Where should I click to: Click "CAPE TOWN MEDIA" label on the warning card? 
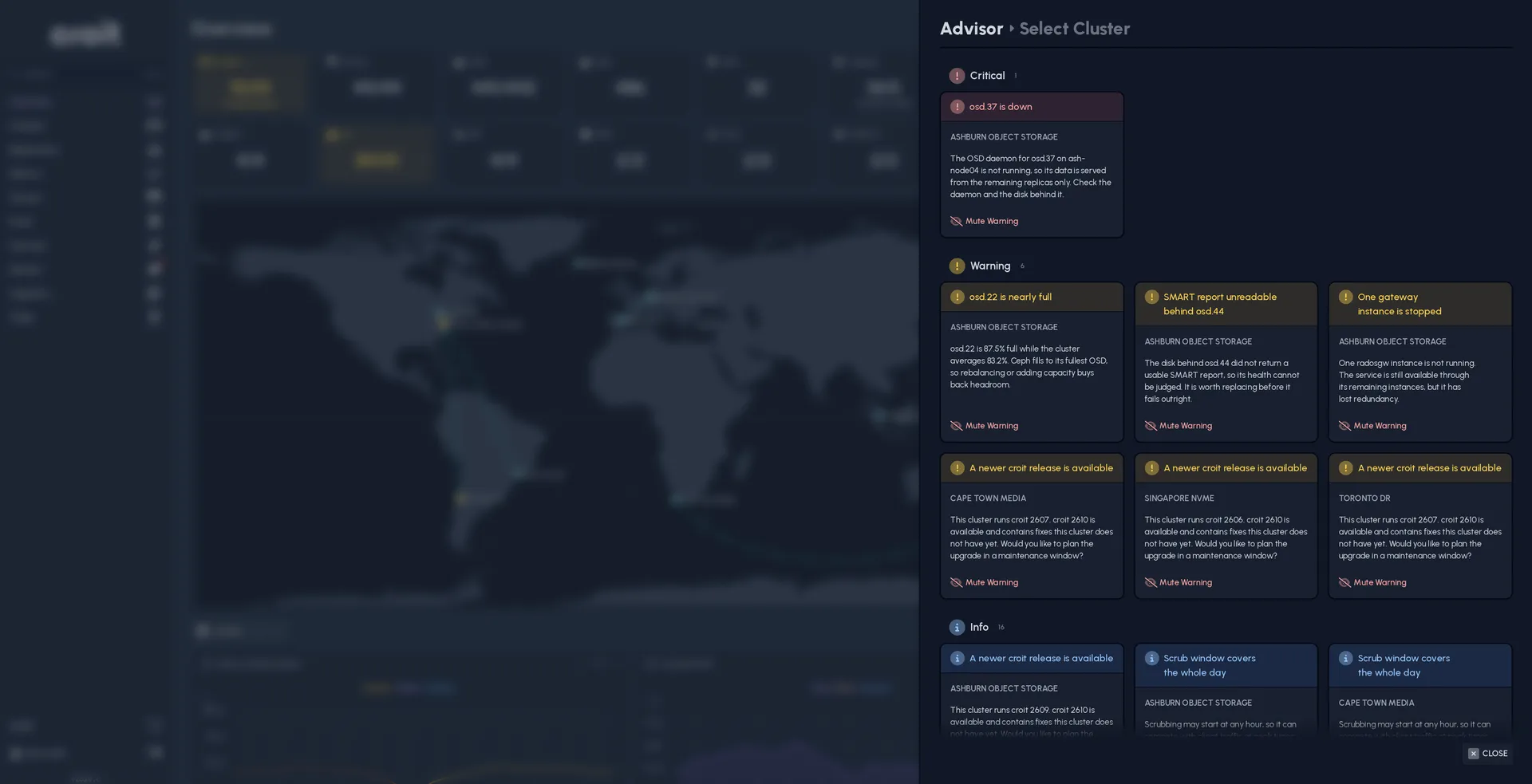988,498
